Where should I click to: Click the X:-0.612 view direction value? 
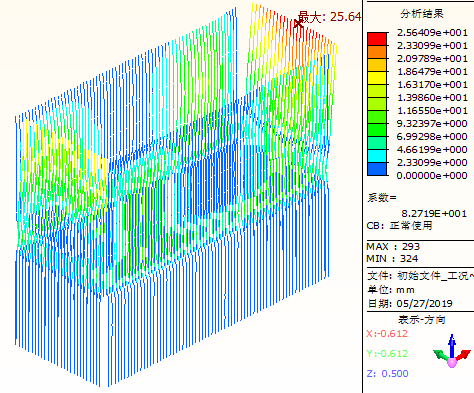pyautogui.click(x=387, y=334)
